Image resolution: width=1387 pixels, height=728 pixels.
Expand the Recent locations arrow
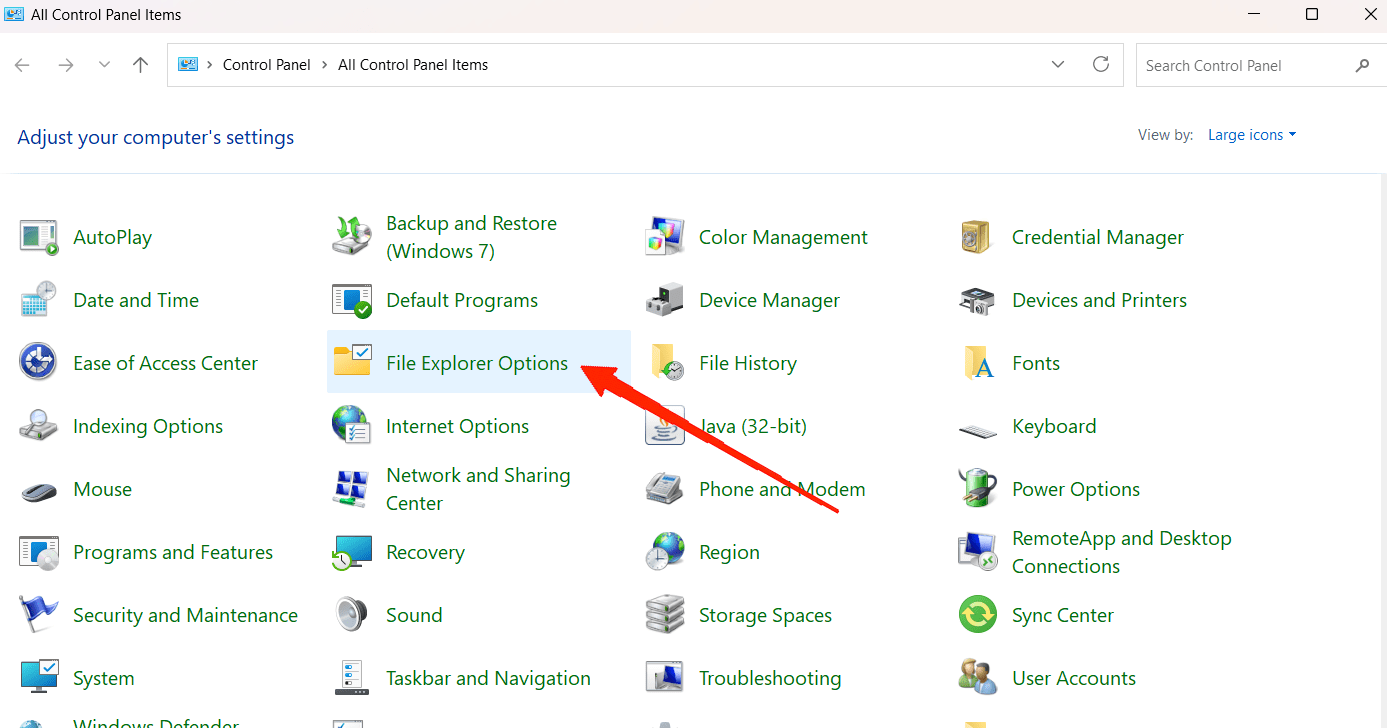tap(104, 65)
